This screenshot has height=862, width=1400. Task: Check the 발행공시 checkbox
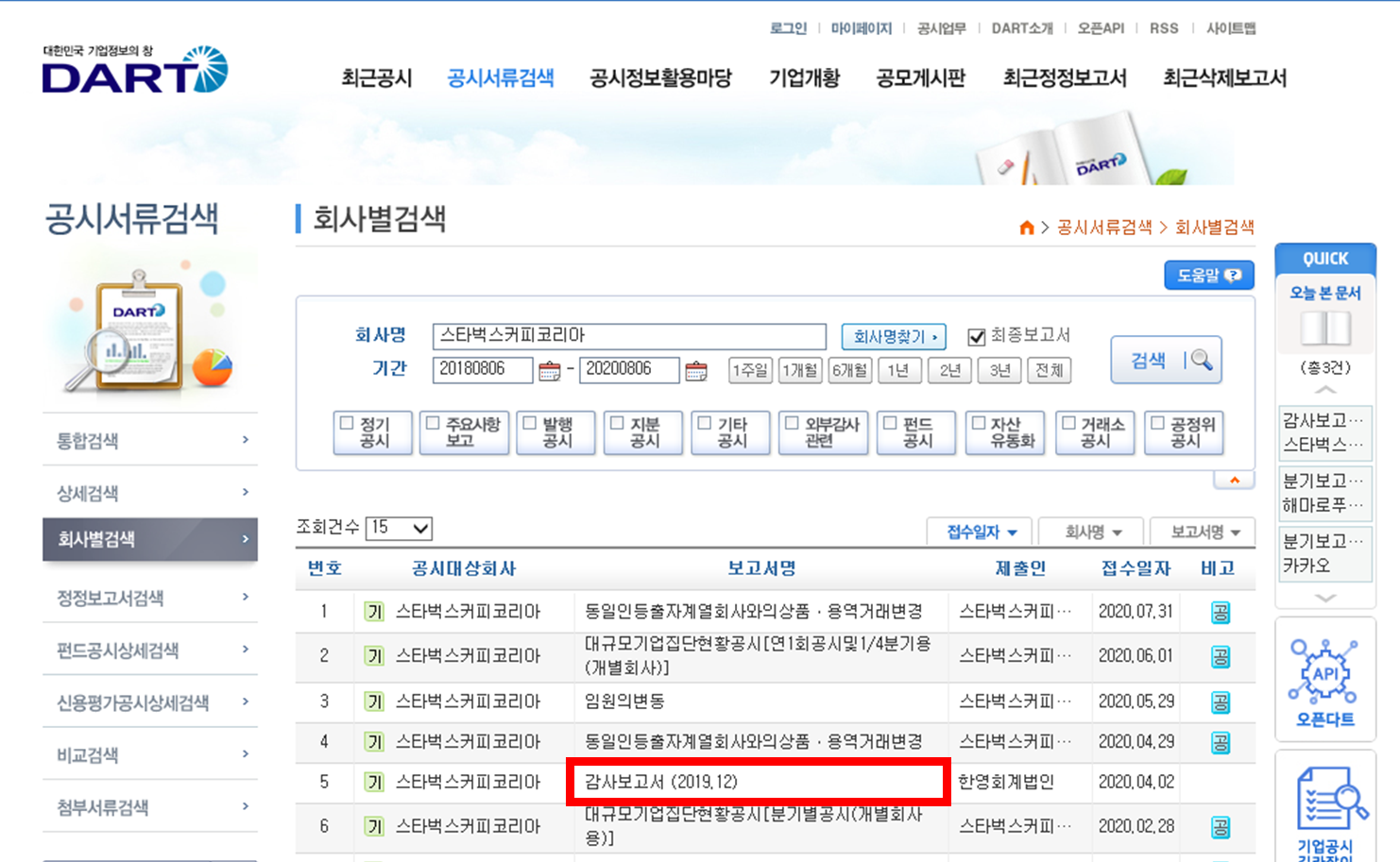click(x=530, y=423)
